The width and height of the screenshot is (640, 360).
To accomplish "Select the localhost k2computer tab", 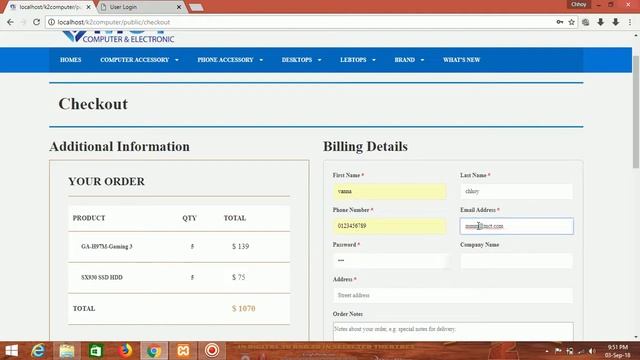I will tap(49, 7).
